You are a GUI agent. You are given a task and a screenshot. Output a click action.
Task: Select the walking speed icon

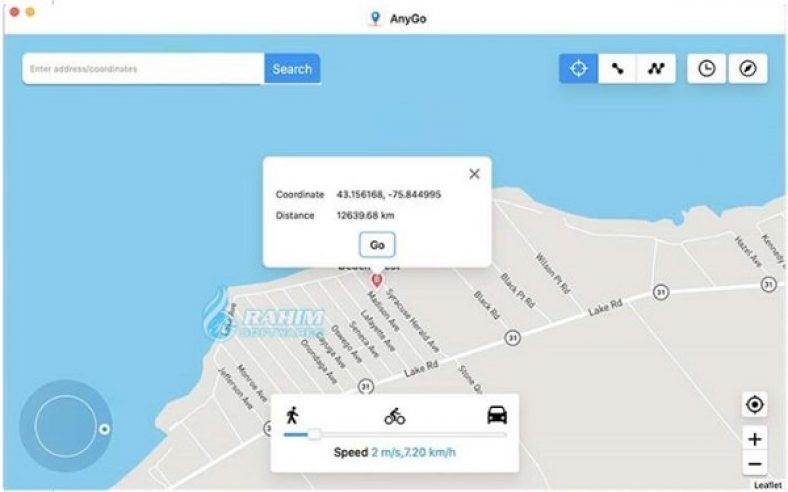292,416
